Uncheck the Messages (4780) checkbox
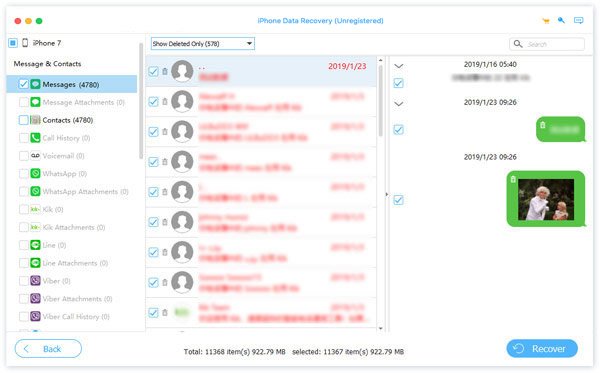Screen dimensions: 600x373 (23, 84)
